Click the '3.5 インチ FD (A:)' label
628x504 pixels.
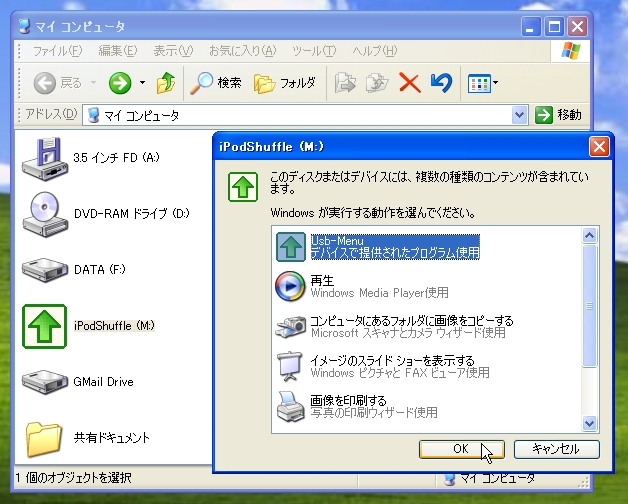tap(116, 157)
